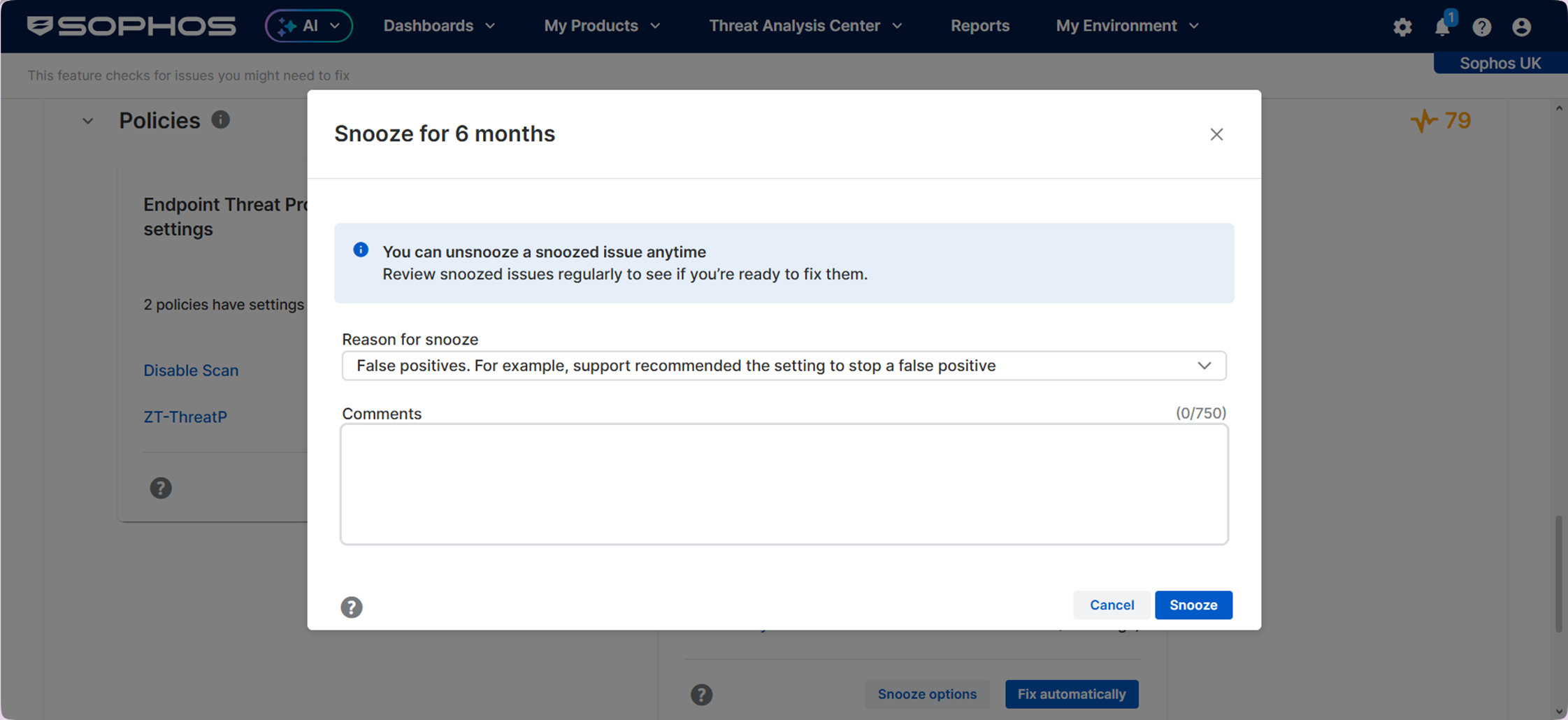Cancel the snooze dialog
Image resolution: width=1568 pixels, height=720 pixels.
[1112, 605]
